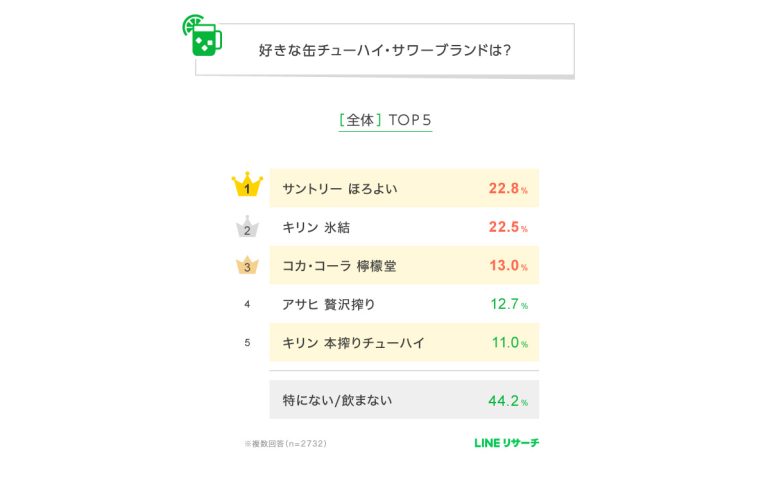This screenshot has width=770, height=479.
Task: Click the rank number 4 label
Action: point(247,305)
